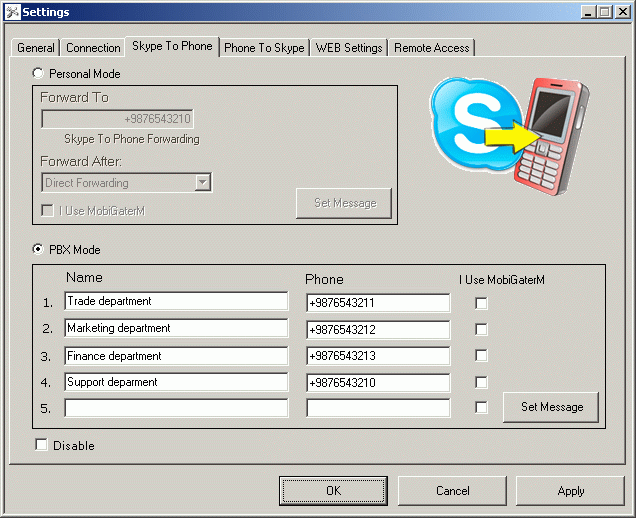636x518 pixels.
Task: Switch to Remote Access tab
Action: 431,48
